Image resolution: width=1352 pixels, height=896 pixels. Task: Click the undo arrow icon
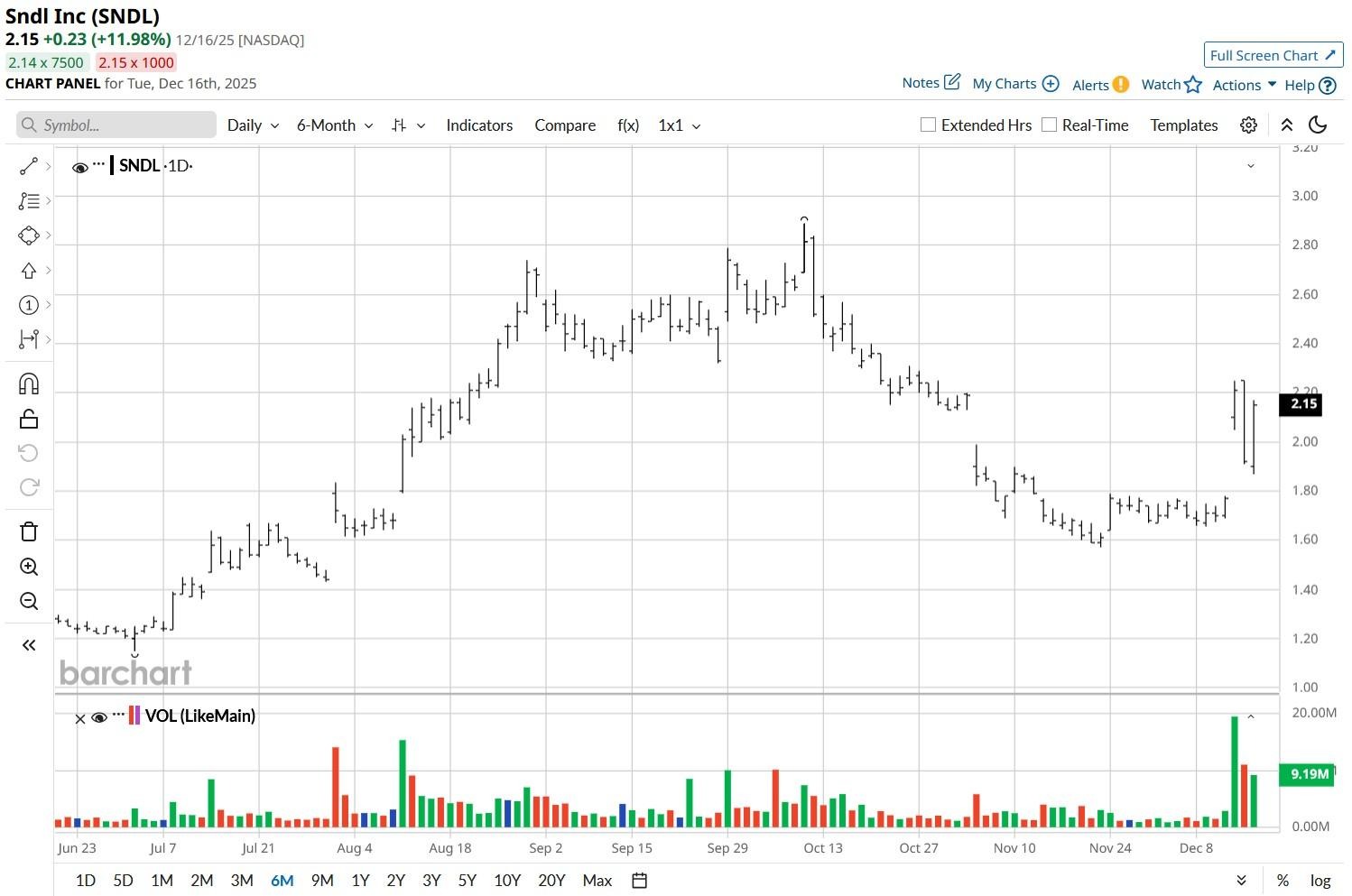pyautogui.click(x=29, y=453)
